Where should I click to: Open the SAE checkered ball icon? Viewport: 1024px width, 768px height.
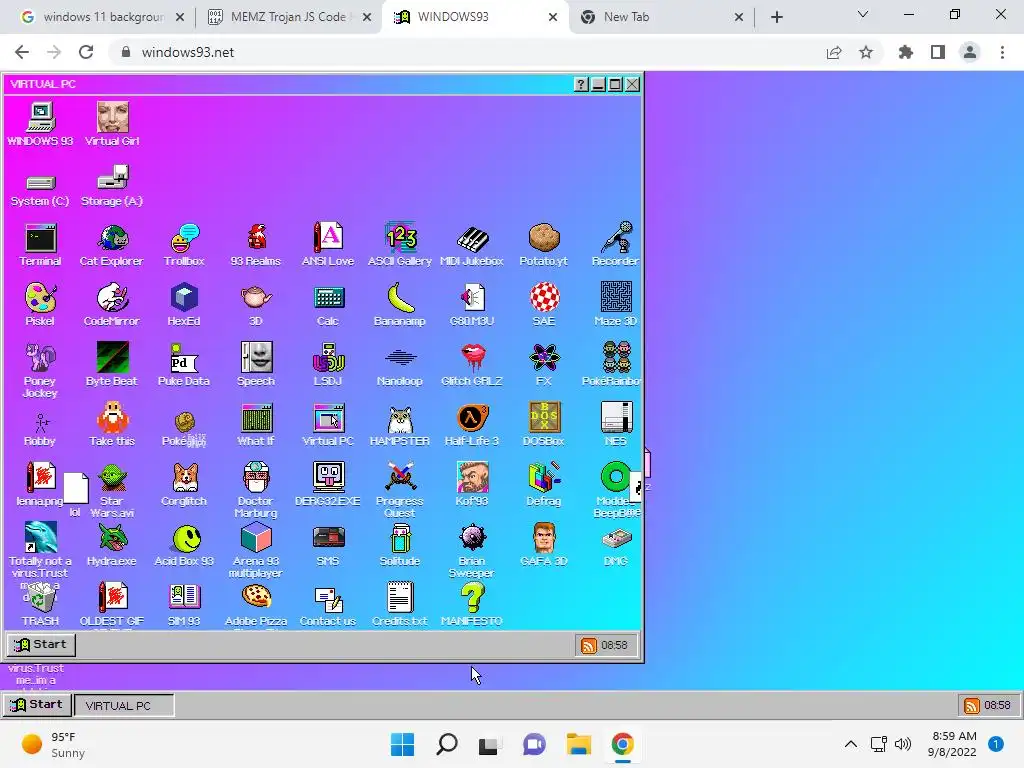coord(544,305)
